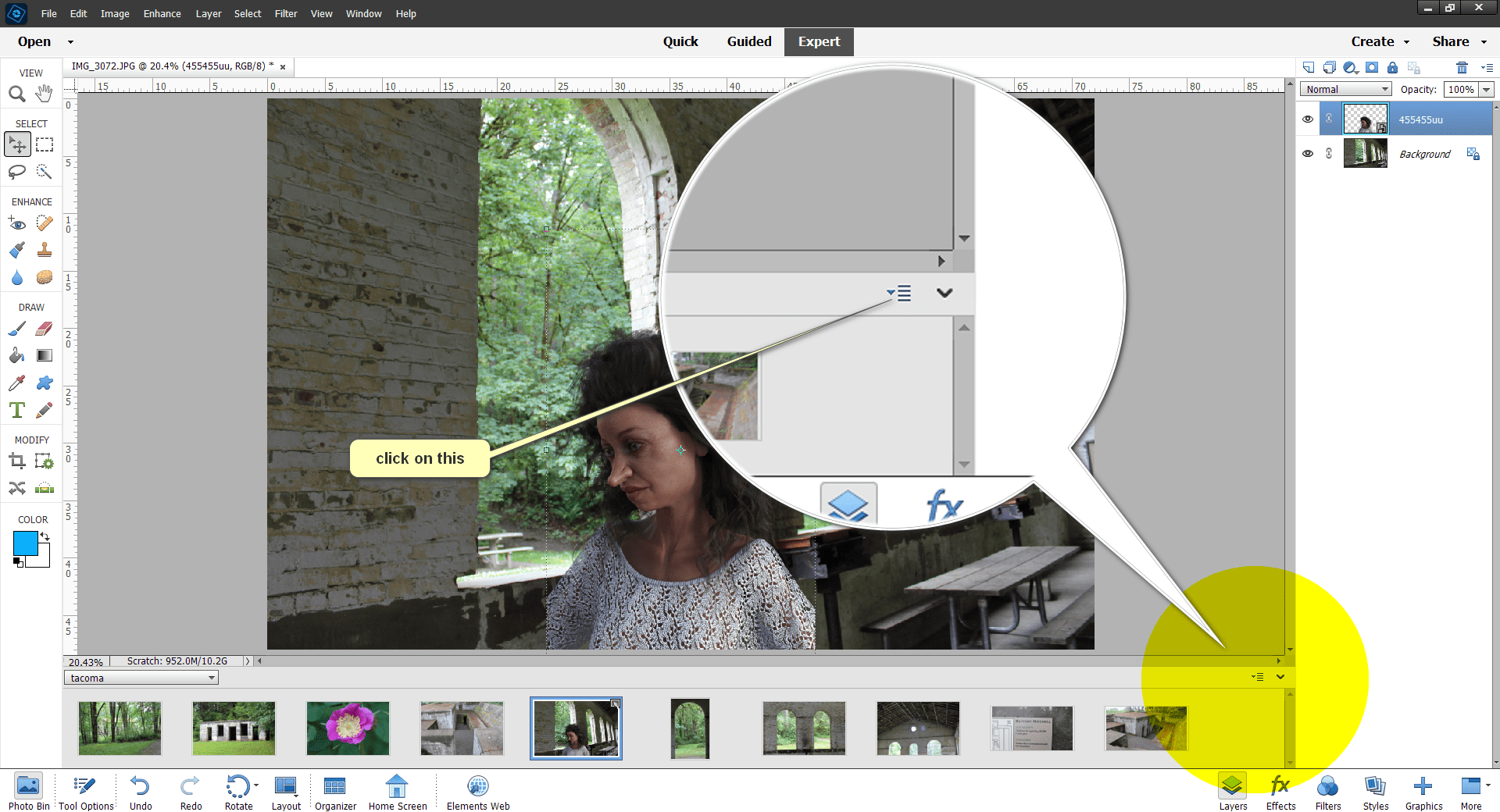1500x812 pixels.
Task: Choose the Spot Healing Brush tool
Action: pyautogui.click(x=44, y=223)
